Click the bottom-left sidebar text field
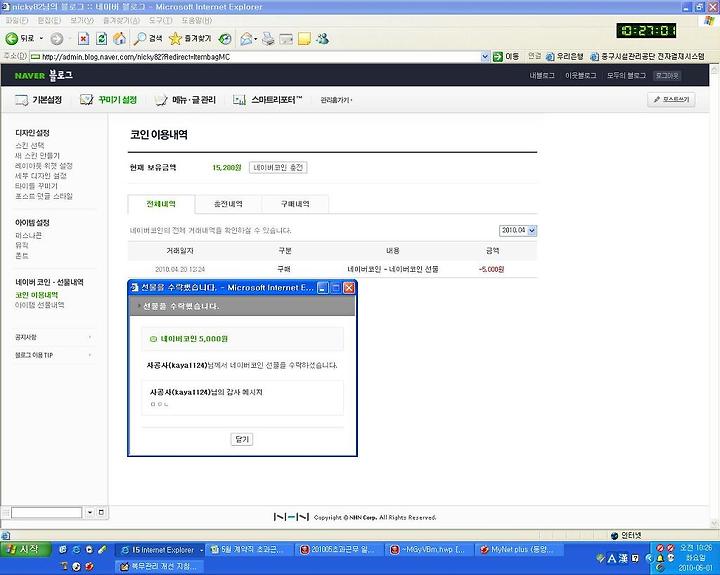The image size is (720, 575). pos(46,512)
